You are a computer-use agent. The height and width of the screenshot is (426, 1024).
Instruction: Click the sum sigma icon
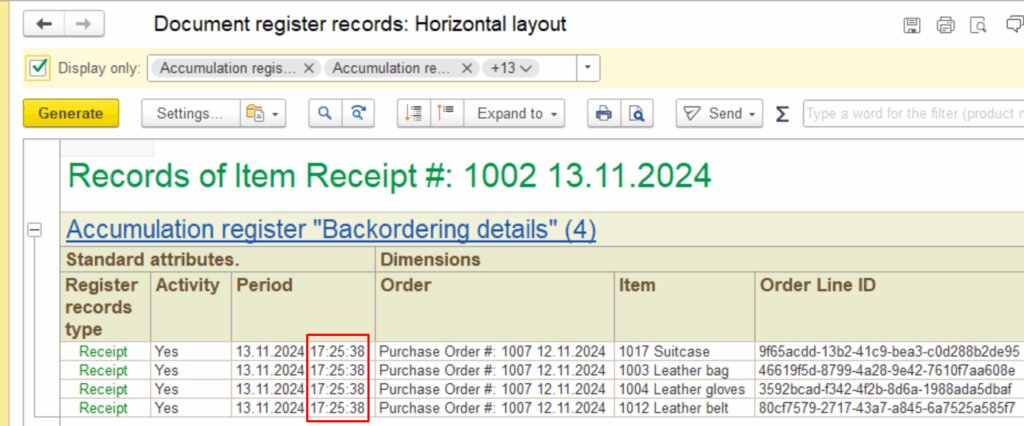tap(782, 114)
